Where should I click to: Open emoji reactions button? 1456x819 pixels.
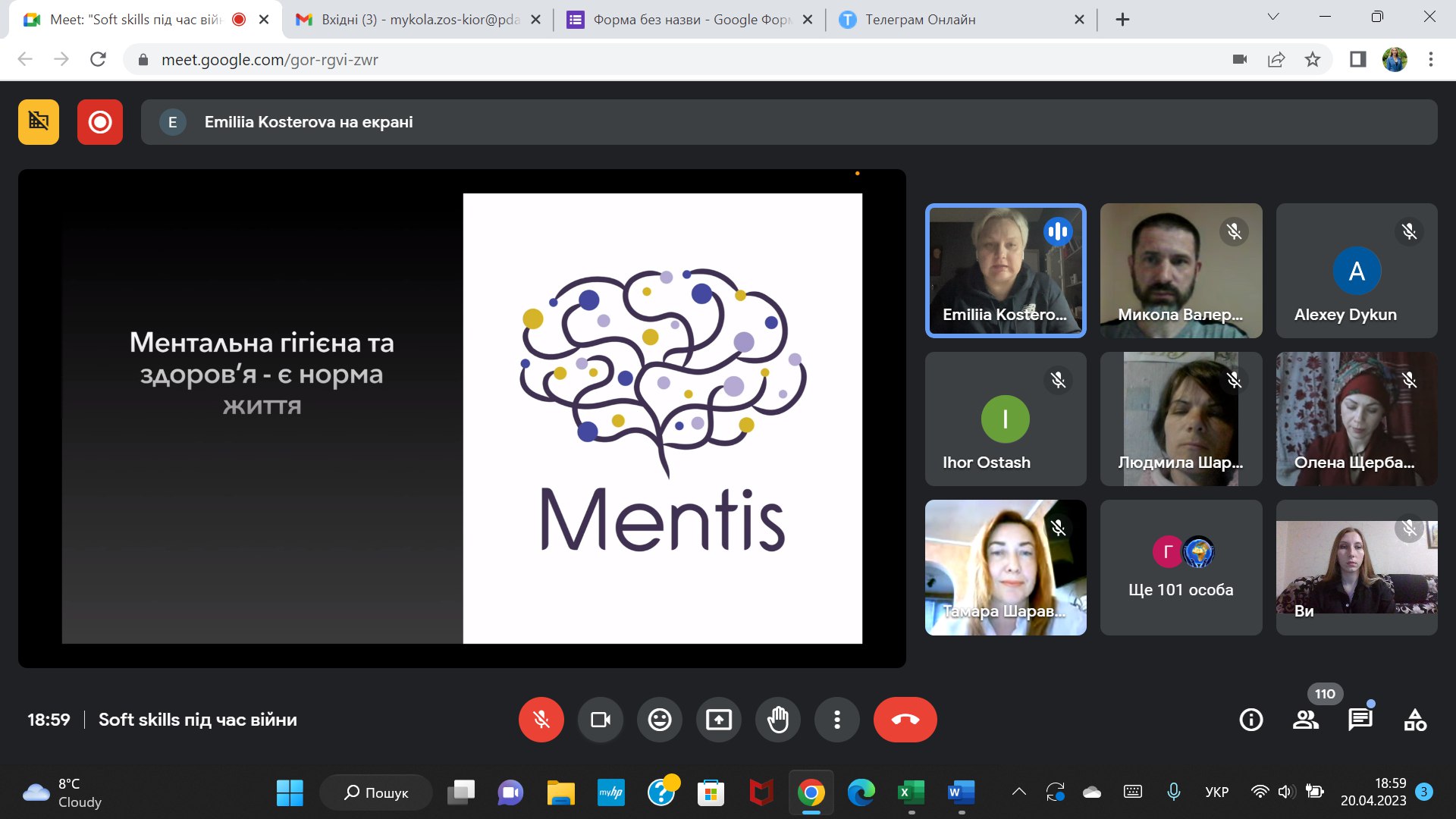[x=659, y=719]
